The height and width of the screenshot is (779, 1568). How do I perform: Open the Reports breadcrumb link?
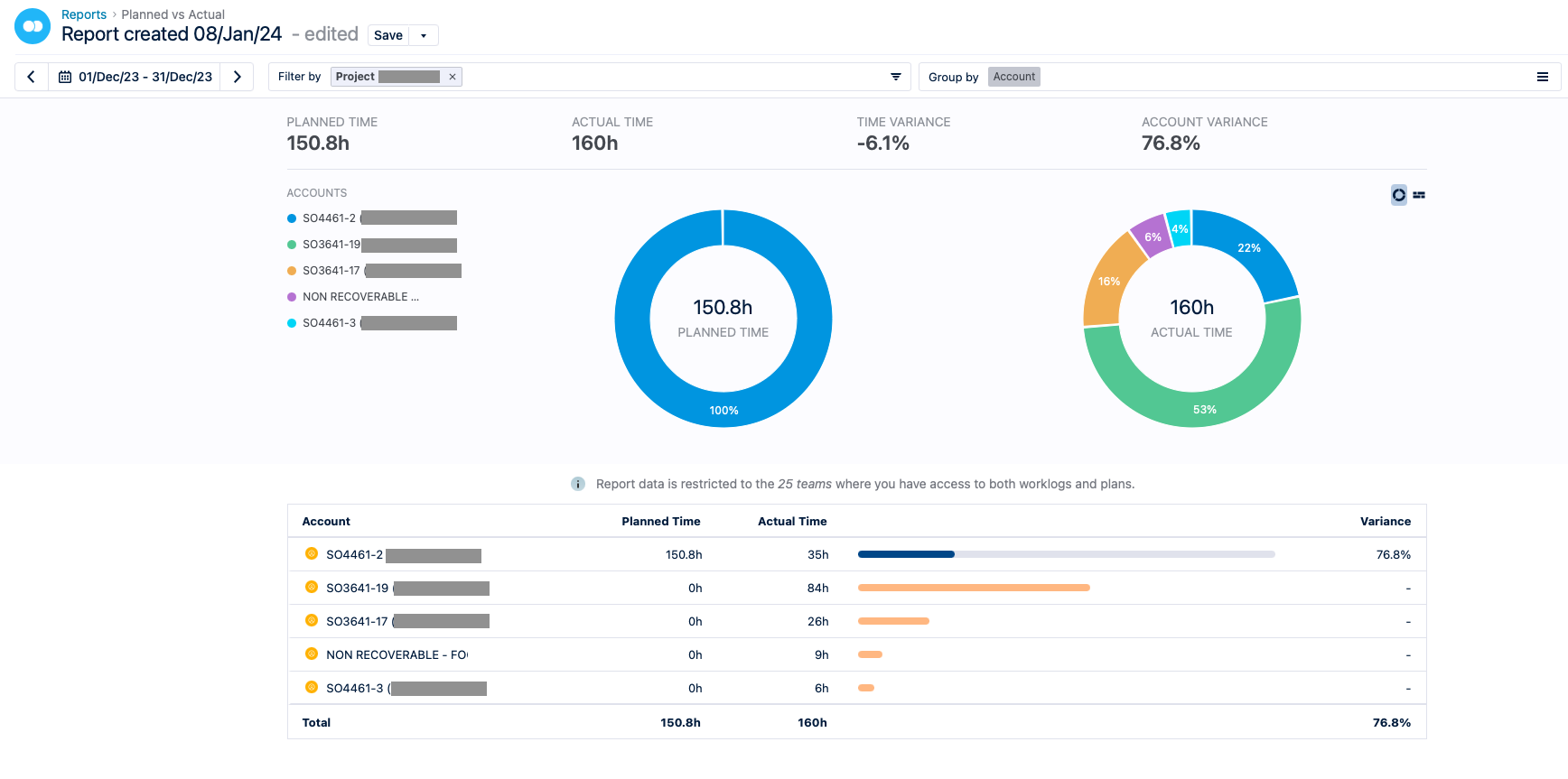click(x=84, y=14)
